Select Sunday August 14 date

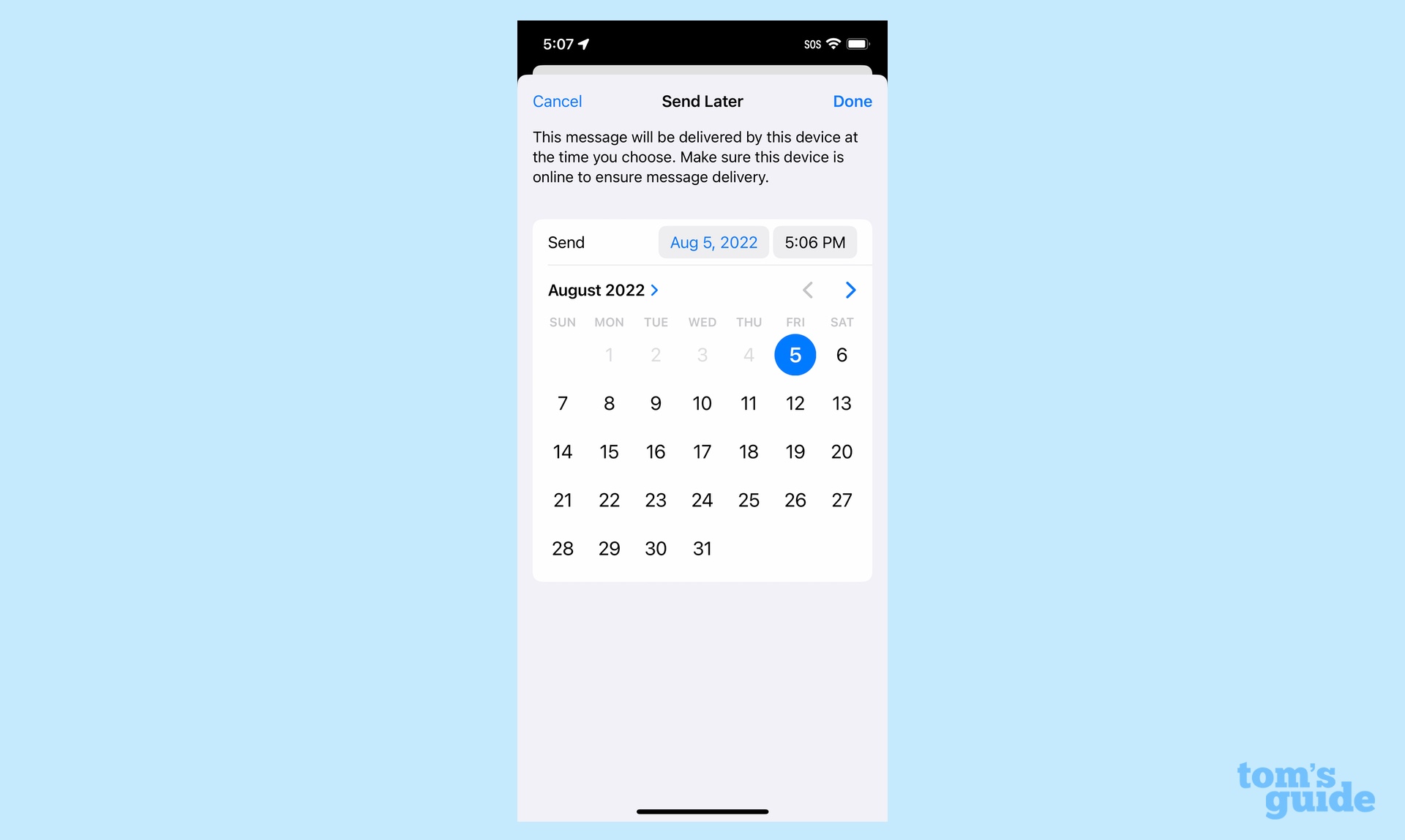(x=561, y=451)
